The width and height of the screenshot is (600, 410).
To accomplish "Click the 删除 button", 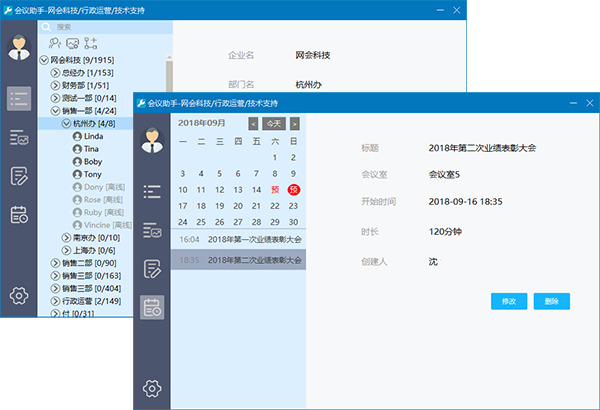I will (x=552, y=301).
